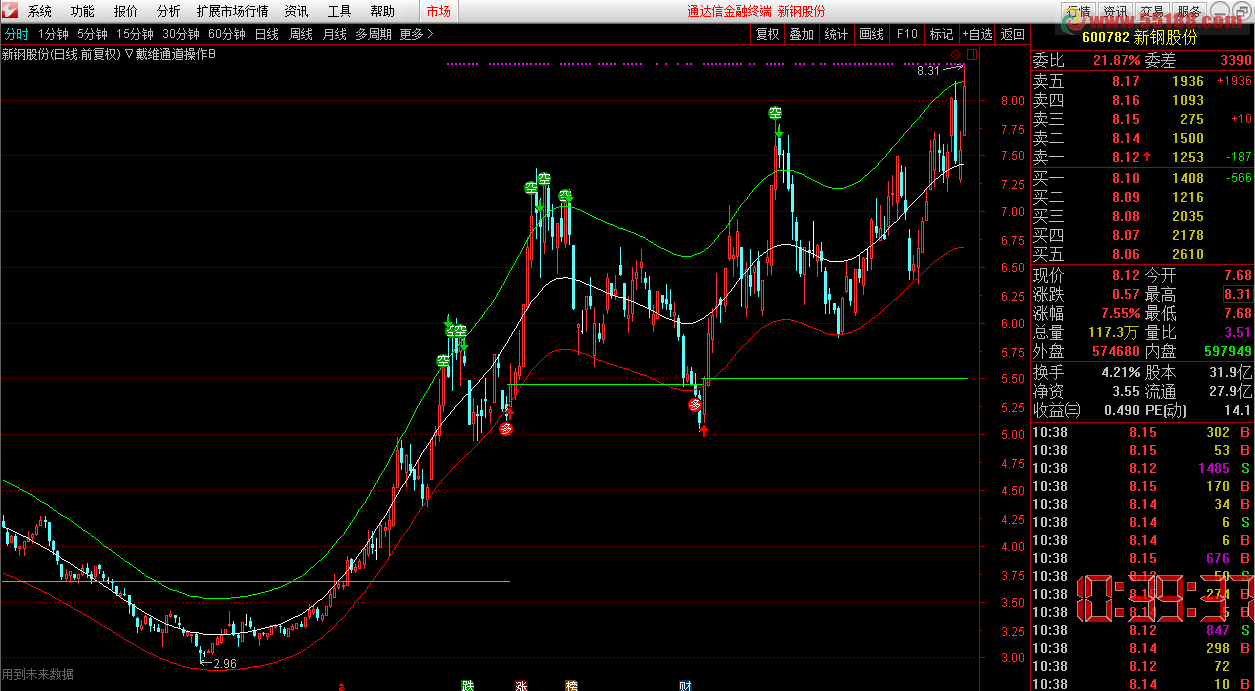The width and height of the screenshot is (1255, 691).
Task: Expand the 更多 period options
Action: [416, 34]
